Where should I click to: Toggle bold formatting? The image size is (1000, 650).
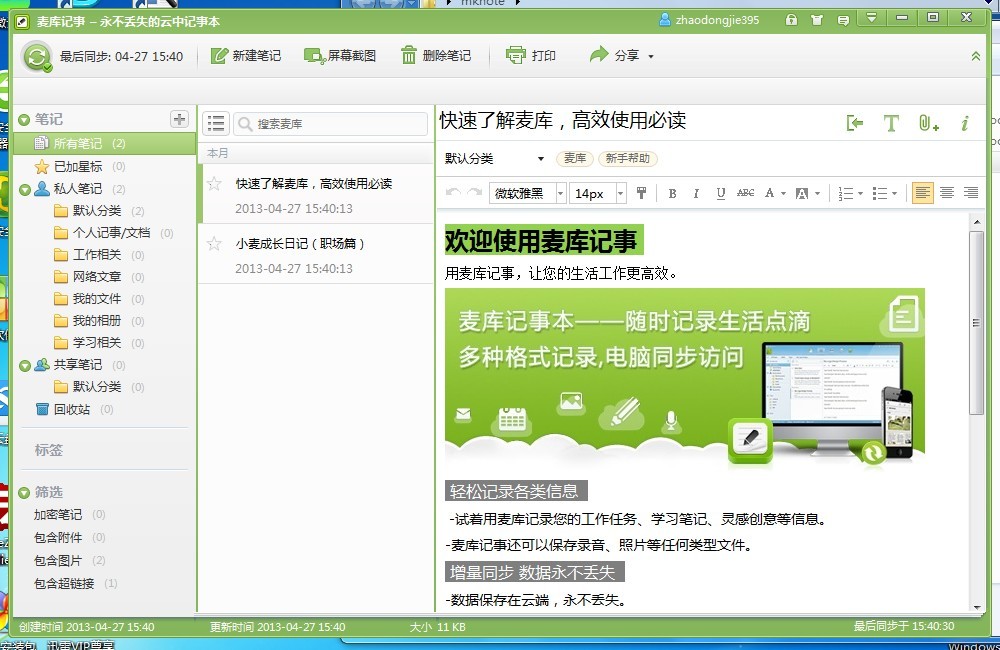point(672,193)
